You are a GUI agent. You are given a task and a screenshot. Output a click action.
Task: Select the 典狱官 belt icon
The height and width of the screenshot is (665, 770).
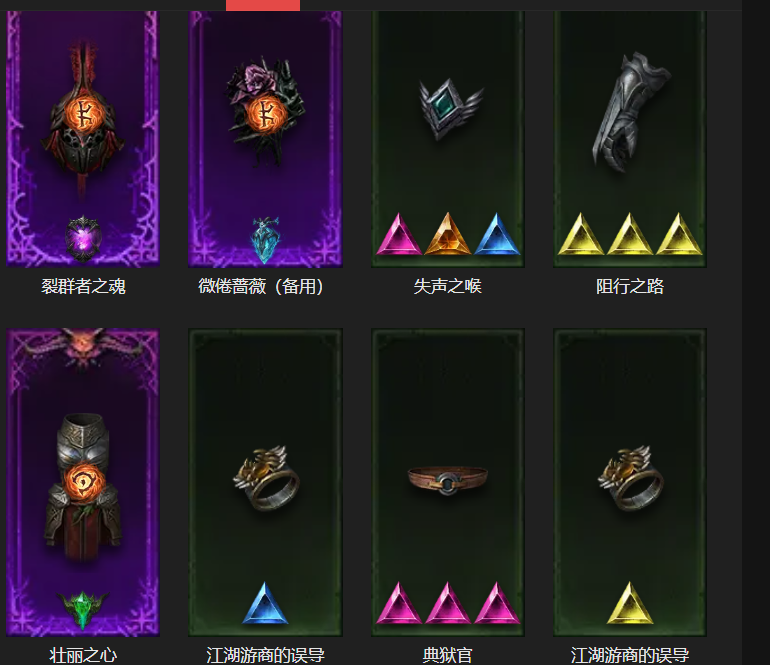[447, 480]
